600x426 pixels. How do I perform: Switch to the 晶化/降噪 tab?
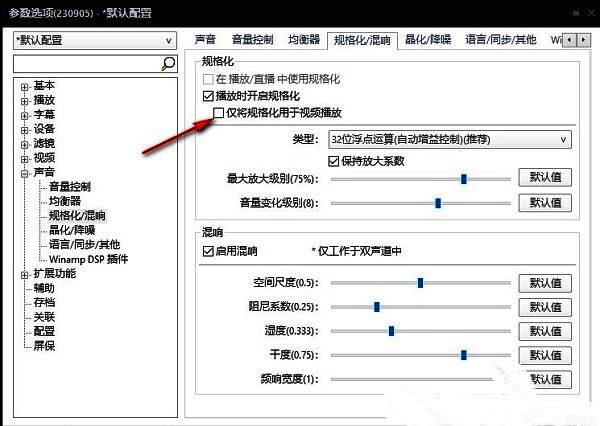click(x=428, y=40)
